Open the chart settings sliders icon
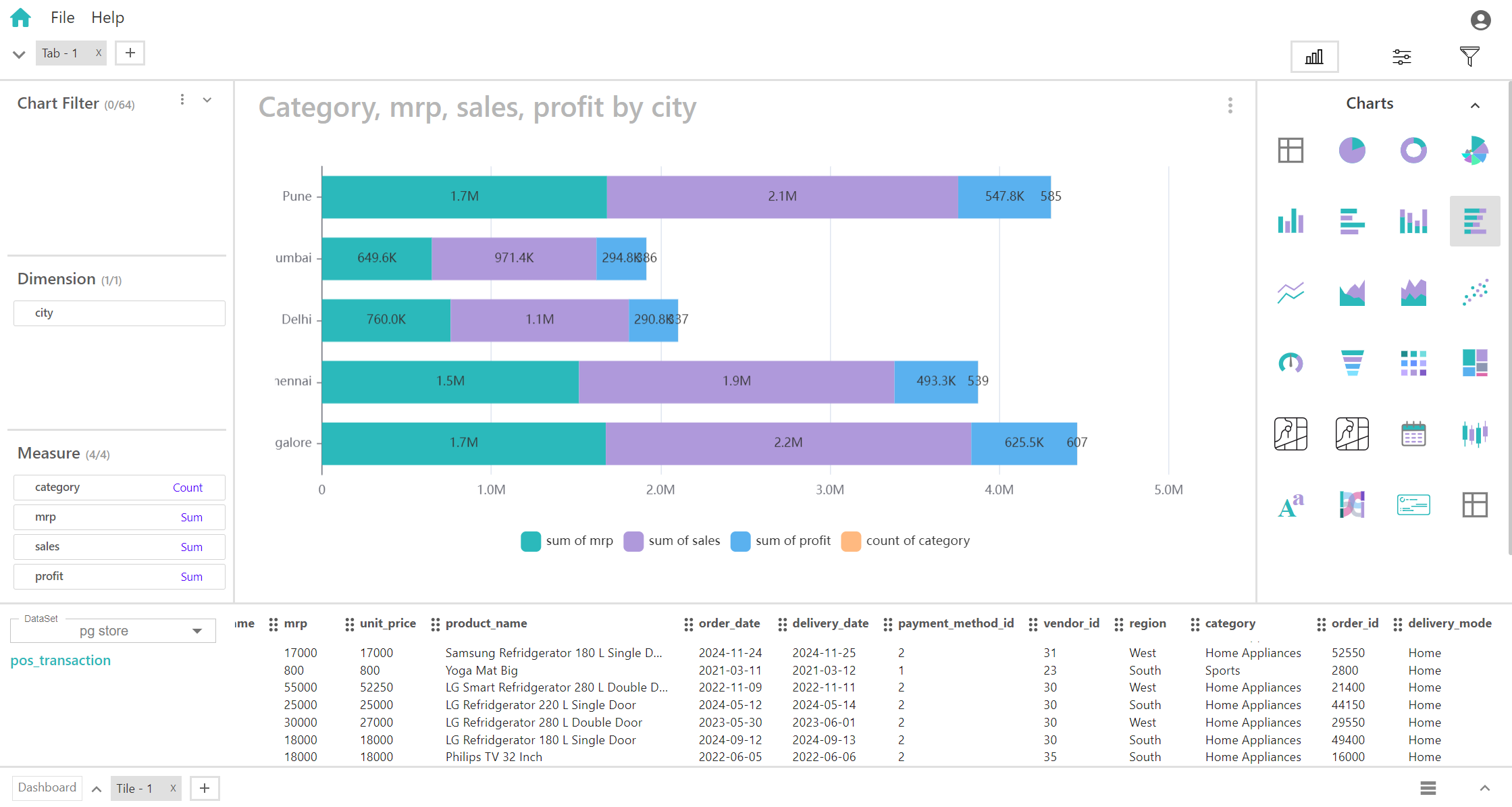 pyautogui.click(x=1401, y=57)
